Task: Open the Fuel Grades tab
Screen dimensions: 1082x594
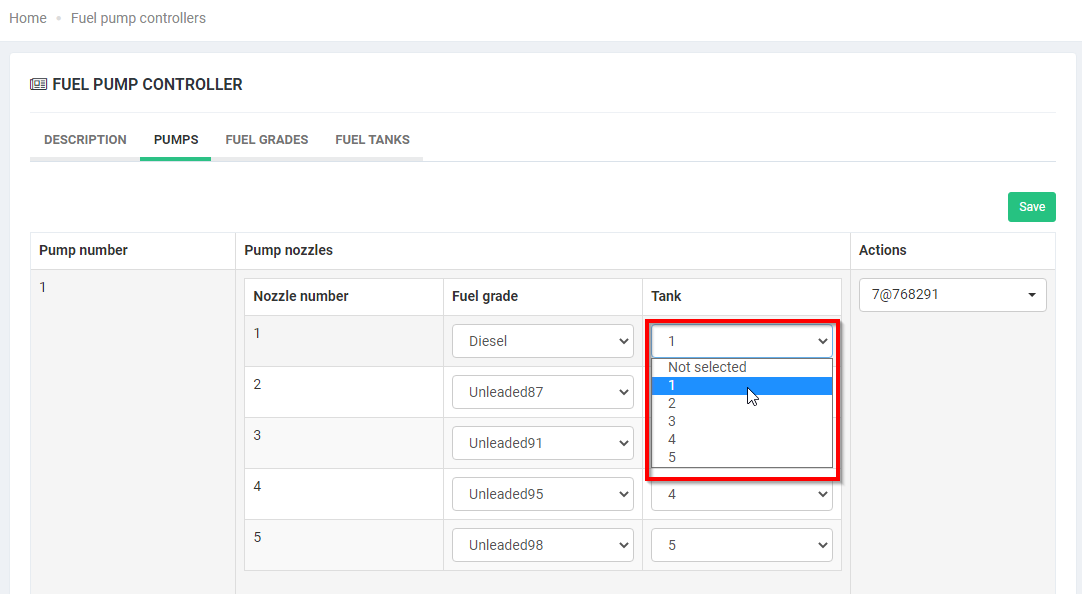Action: [266, 140]
